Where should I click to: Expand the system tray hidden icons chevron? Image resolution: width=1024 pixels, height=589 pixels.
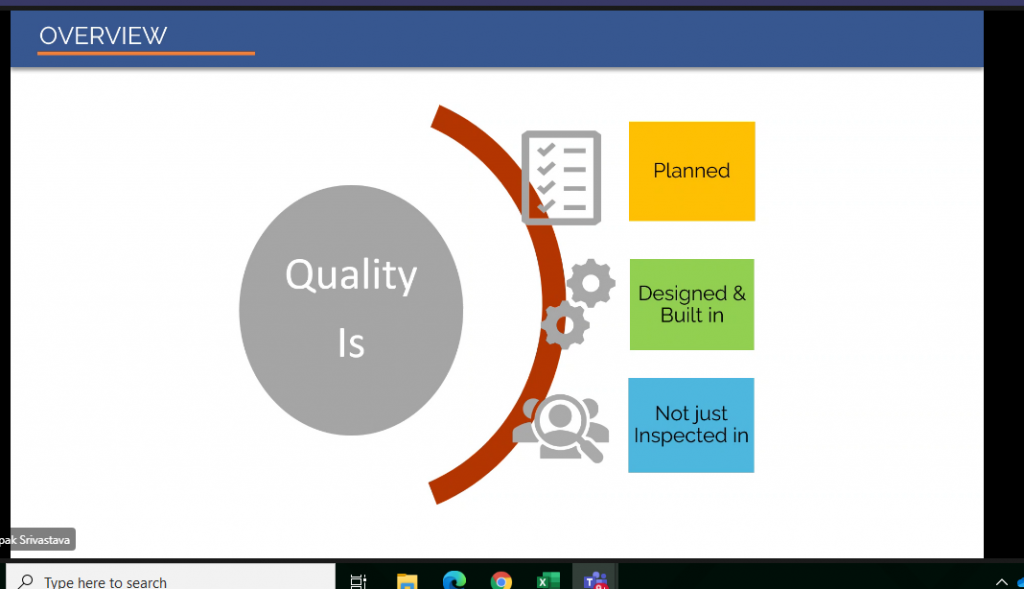pos(1001,582)
